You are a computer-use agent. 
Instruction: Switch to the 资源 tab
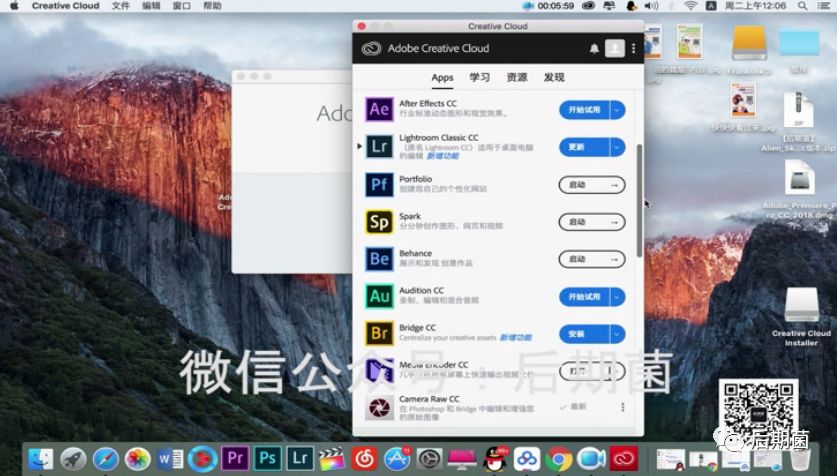click(517, 77)
